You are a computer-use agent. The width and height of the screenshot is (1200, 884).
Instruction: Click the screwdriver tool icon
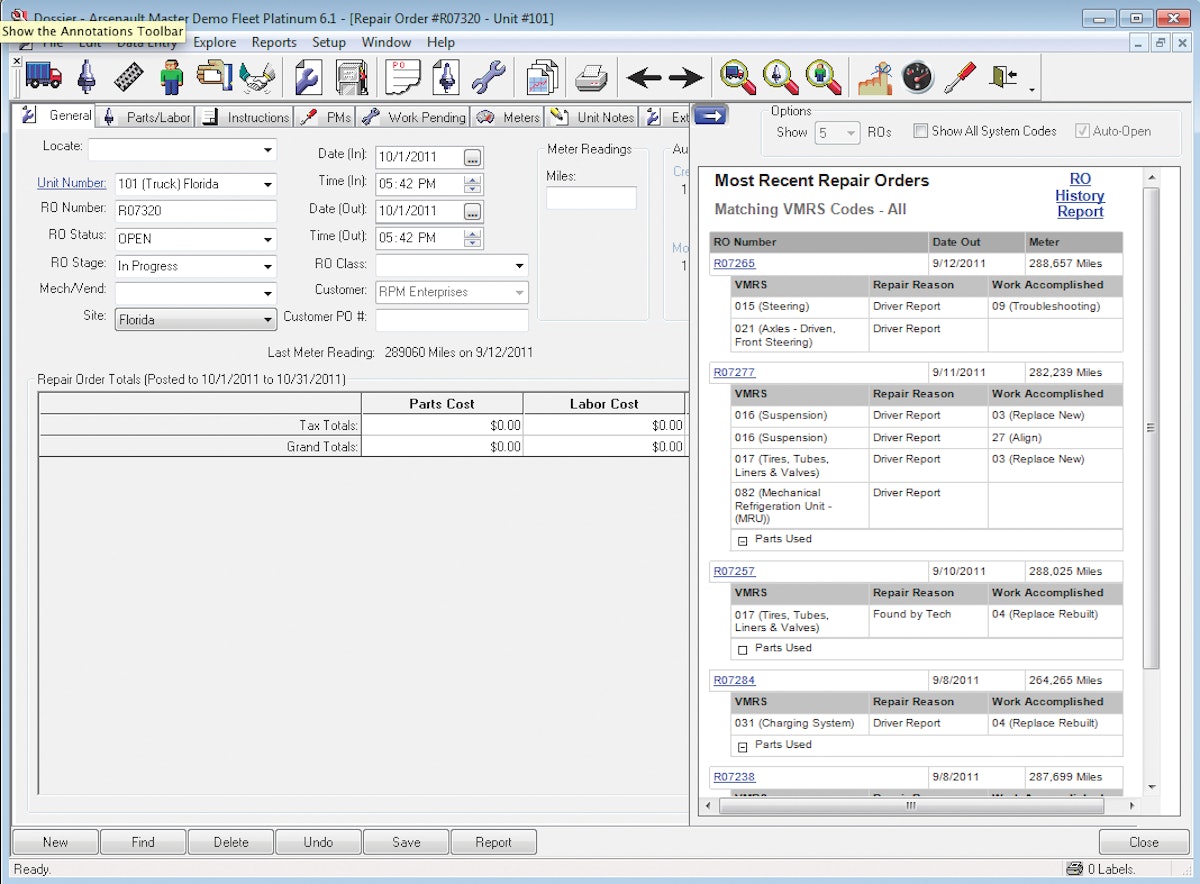960,77
